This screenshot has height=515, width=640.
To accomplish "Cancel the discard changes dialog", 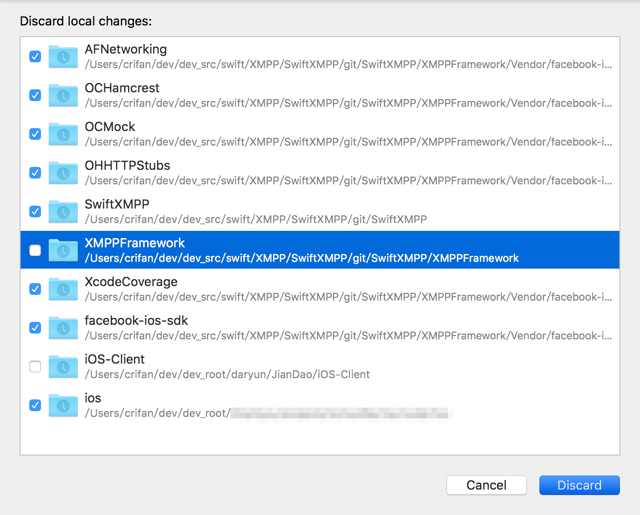I will (x=486, y=485).
